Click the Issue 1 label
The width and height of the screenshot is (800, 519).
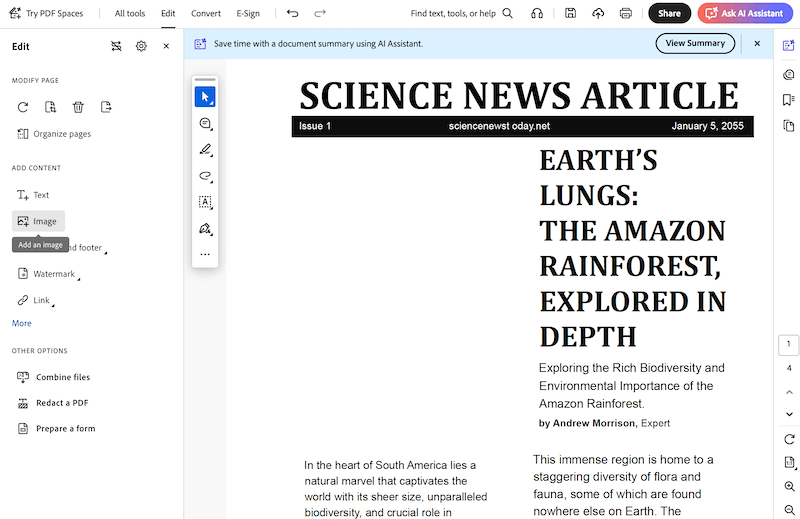[x=315, y=126]
